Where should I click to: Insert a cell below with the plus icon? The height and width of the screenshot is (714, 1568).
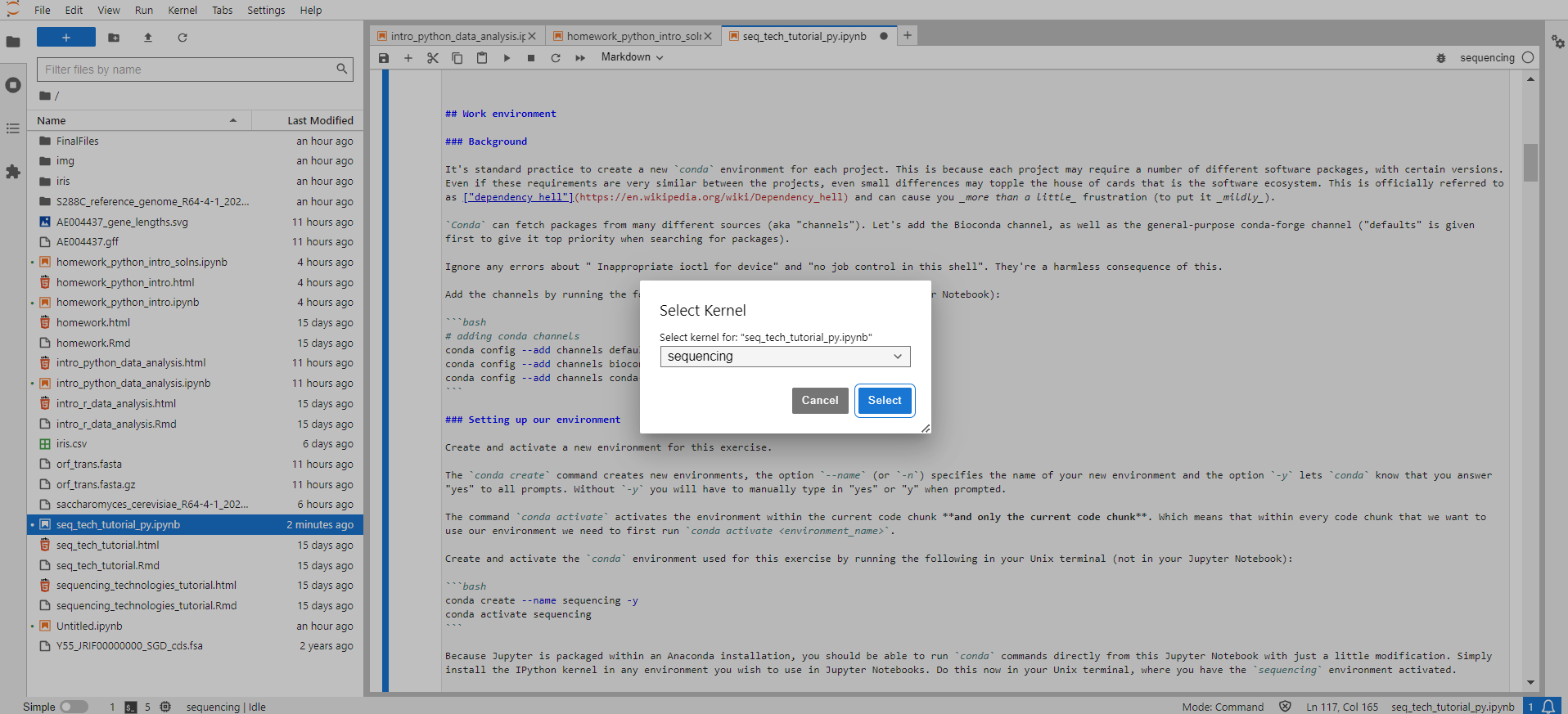point(408,58)
